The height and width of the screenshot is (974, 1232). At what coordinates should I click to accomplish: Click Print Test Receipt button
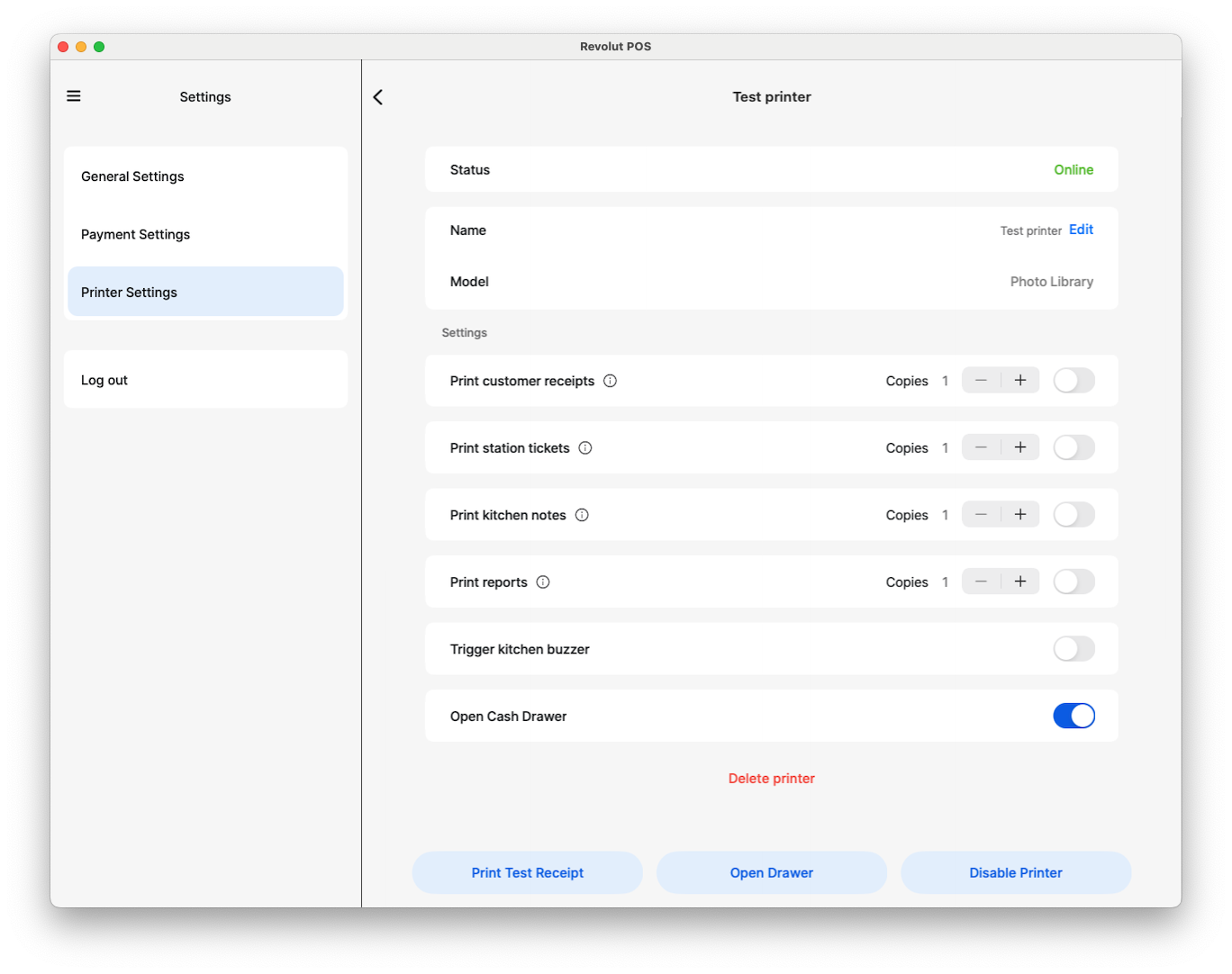528,873
